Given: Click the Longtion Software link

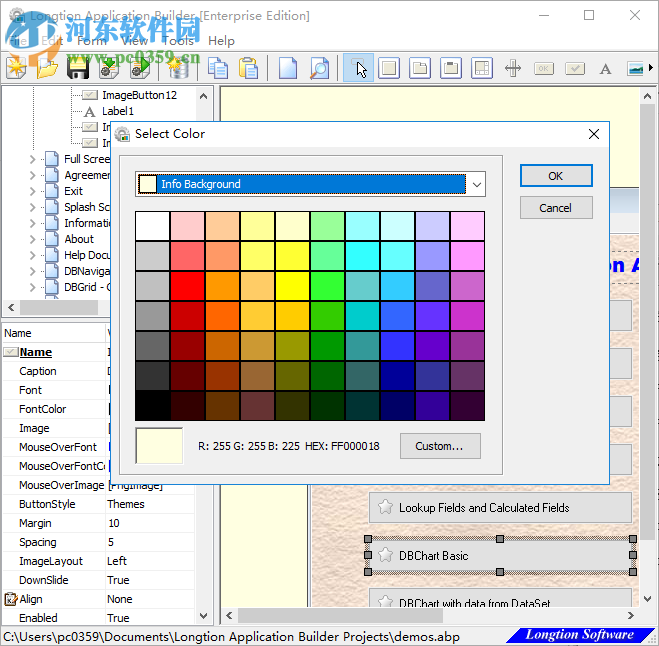Looking at the screenshot, I should click(580, 635).
